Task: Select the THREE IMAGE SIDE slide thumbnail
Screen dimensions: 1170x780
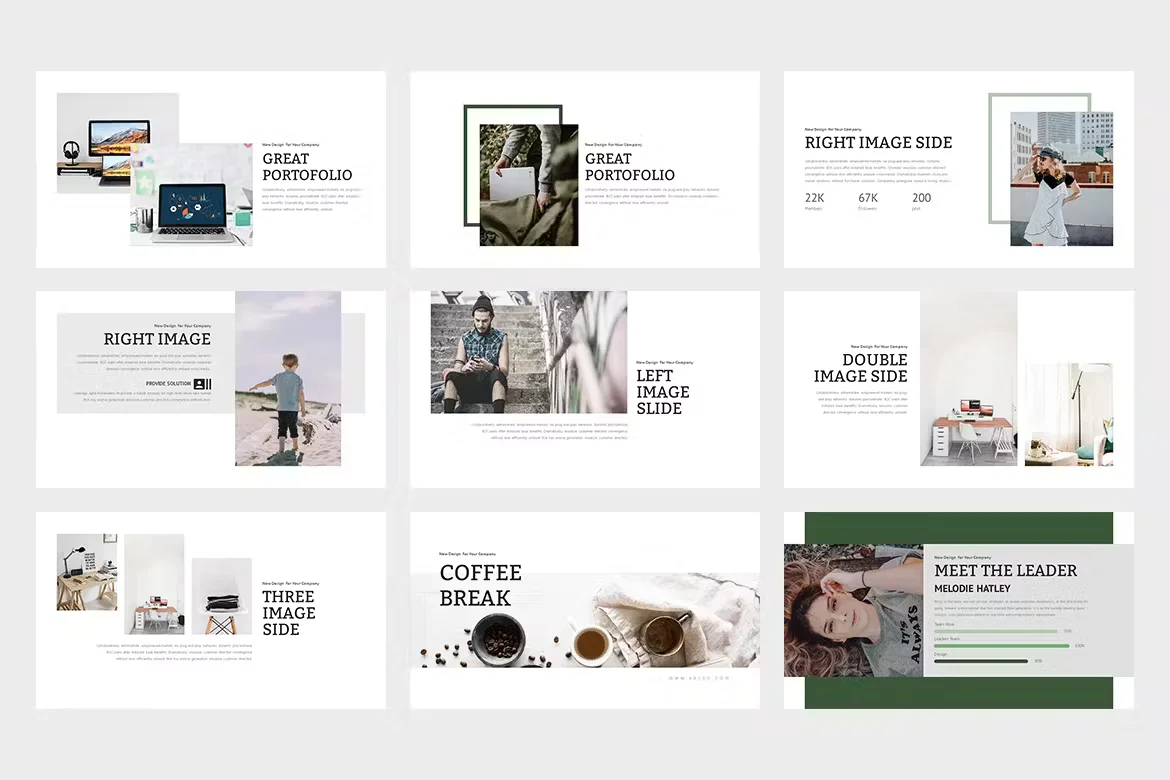Action: [x=210, y=610]
